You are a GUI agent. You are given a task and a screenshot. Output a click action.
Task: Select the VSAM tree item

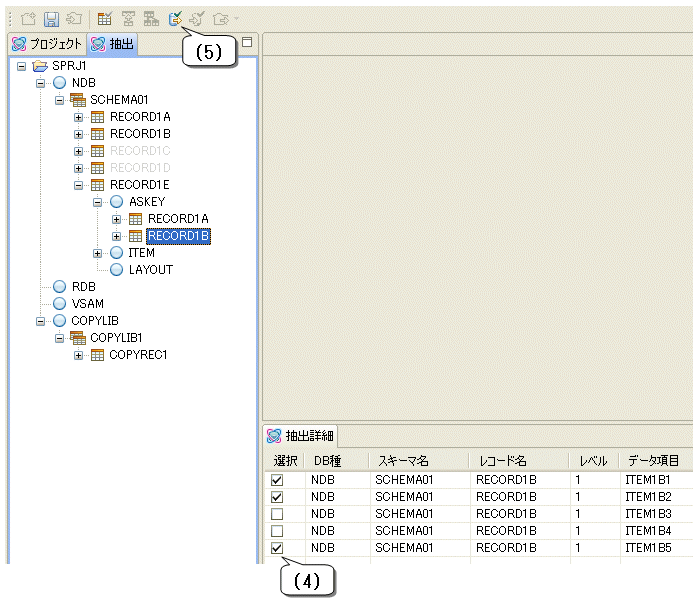click(x=87, y=303)
